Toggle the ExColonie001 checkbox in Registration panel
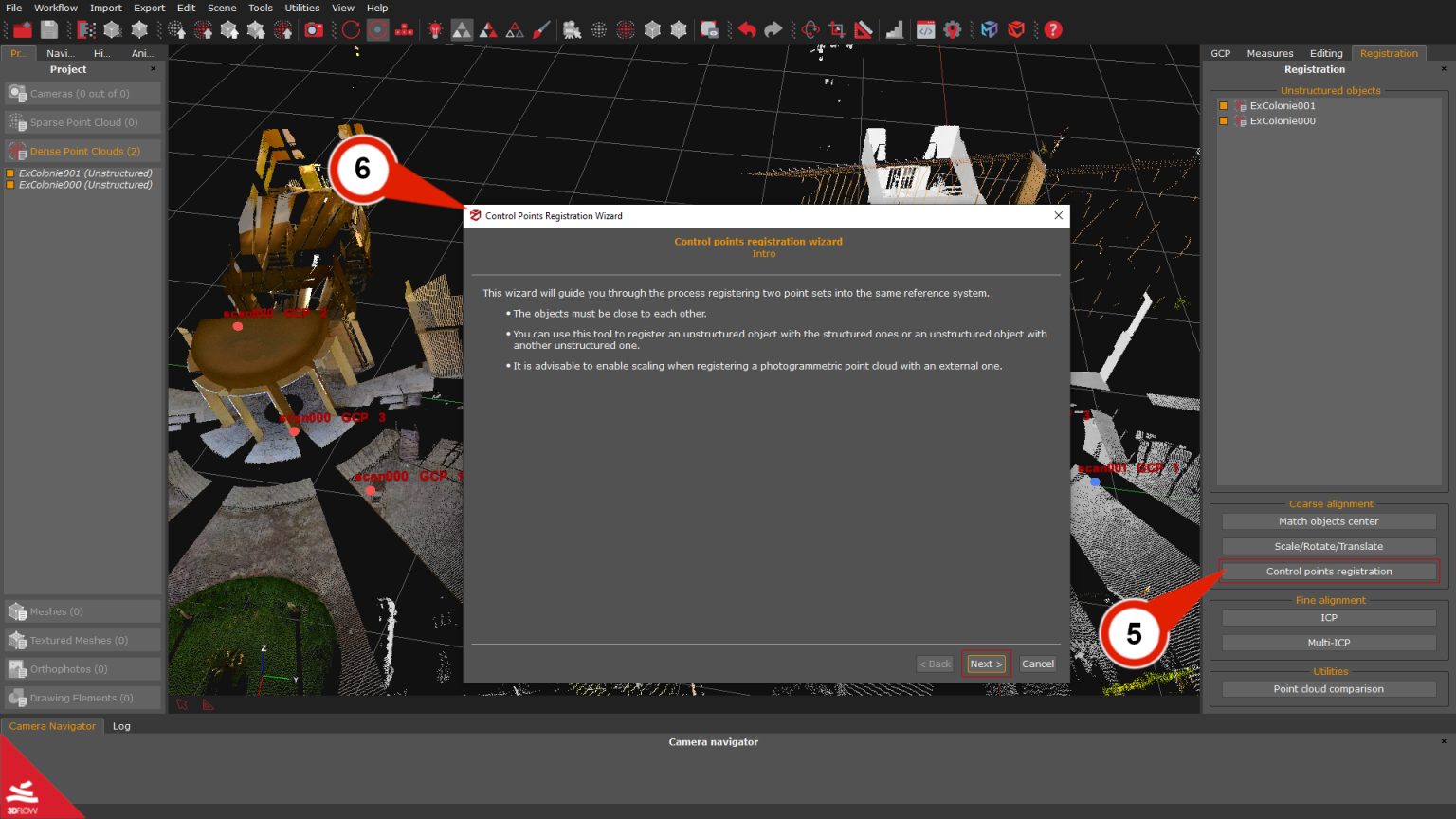The width and height of the screenshot is (1456, 819). (x=1224, y=106)
